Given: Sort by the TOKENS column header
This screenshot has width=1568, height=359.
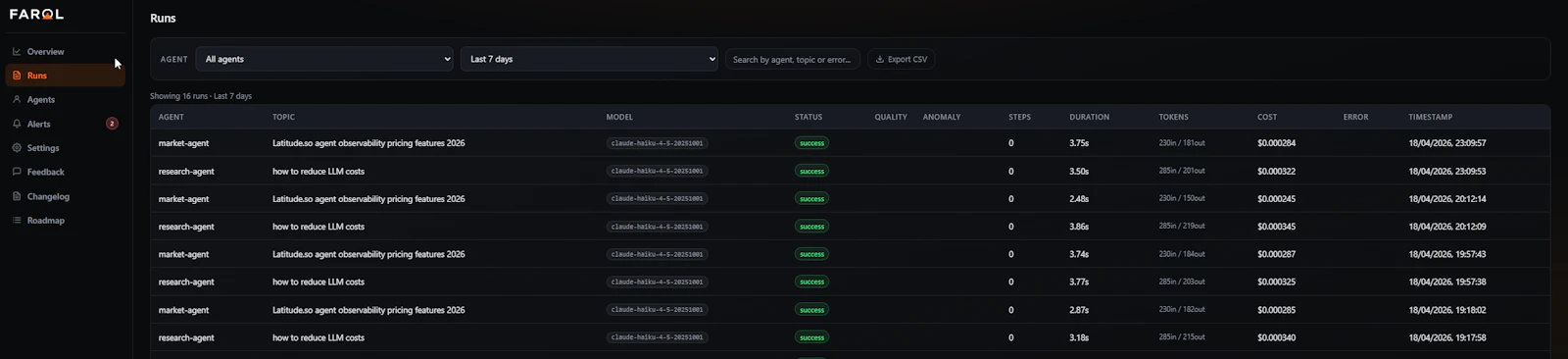Looking at the screenshot, I should pyautogui.click(x=1174, y=117).
